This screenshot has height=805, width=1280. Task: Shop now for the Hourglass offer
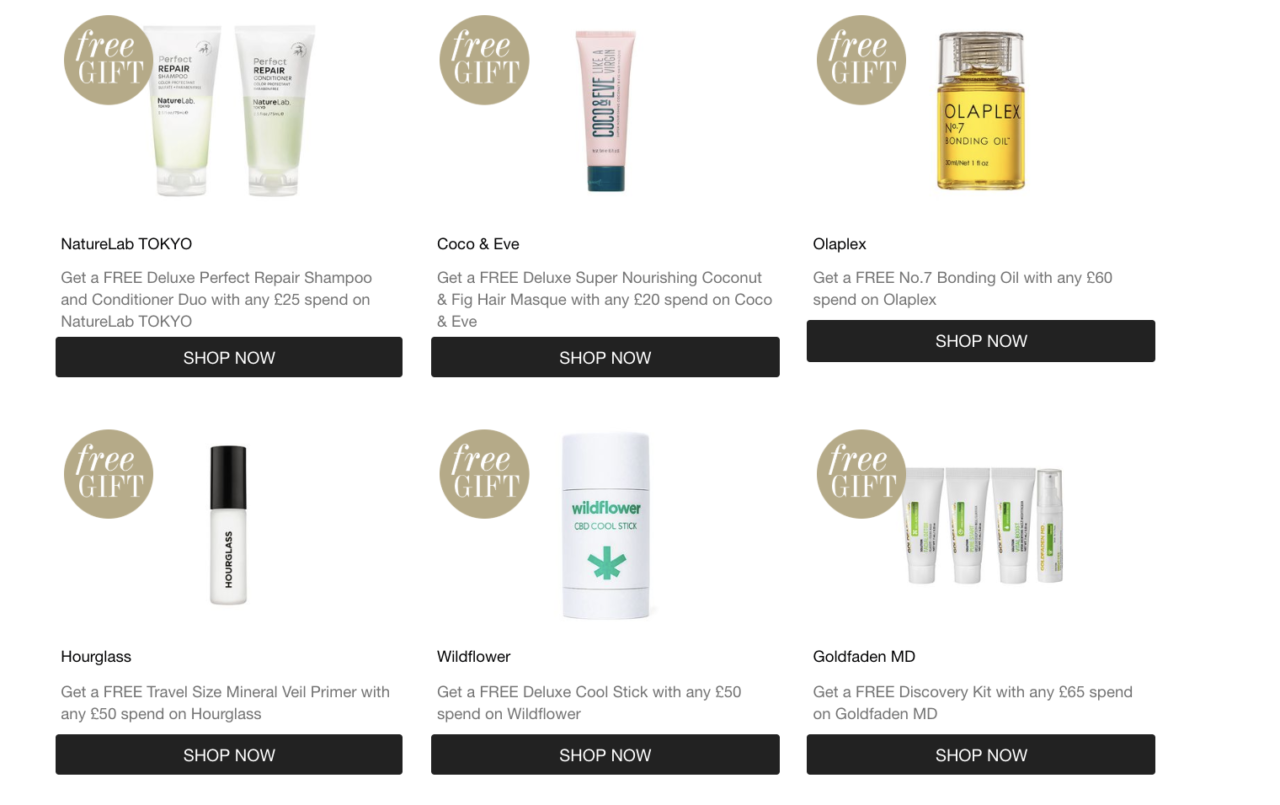point(229,755)
